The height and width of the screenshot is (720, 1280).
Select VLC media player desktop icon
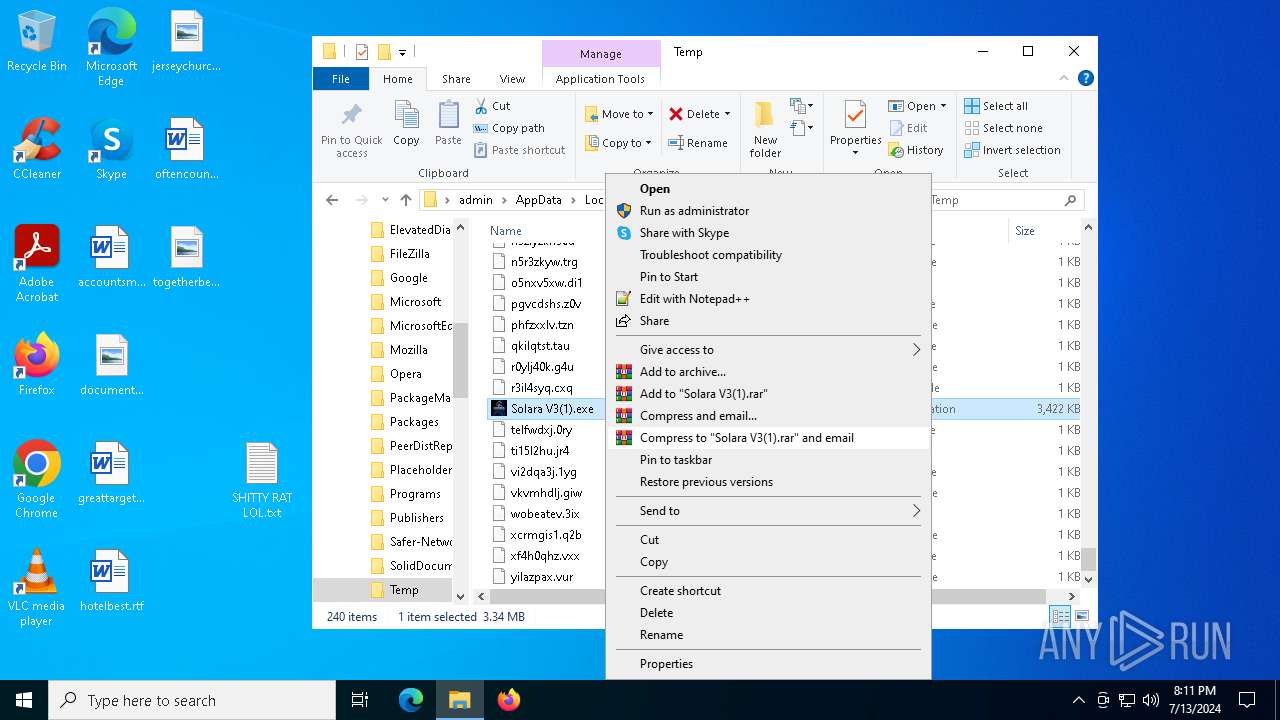[37, 588]
